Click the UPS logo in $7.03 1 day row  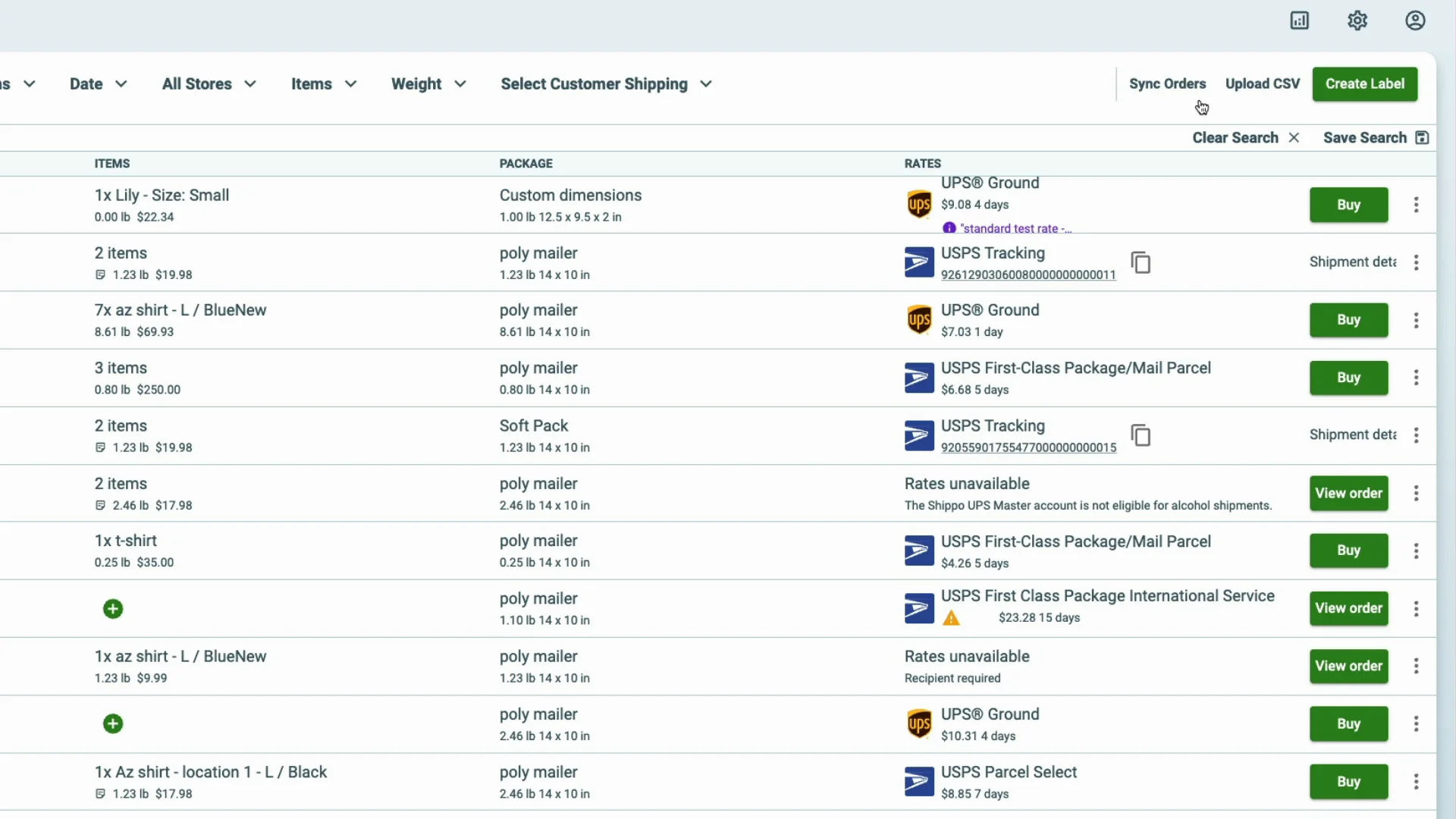tap(919, 320)
